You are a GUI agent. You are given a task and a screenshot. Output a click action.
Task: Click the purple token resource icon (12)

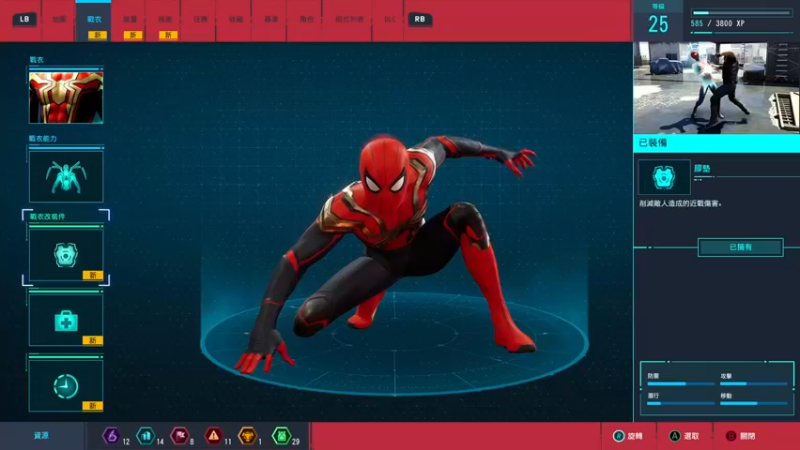(111, 436)
